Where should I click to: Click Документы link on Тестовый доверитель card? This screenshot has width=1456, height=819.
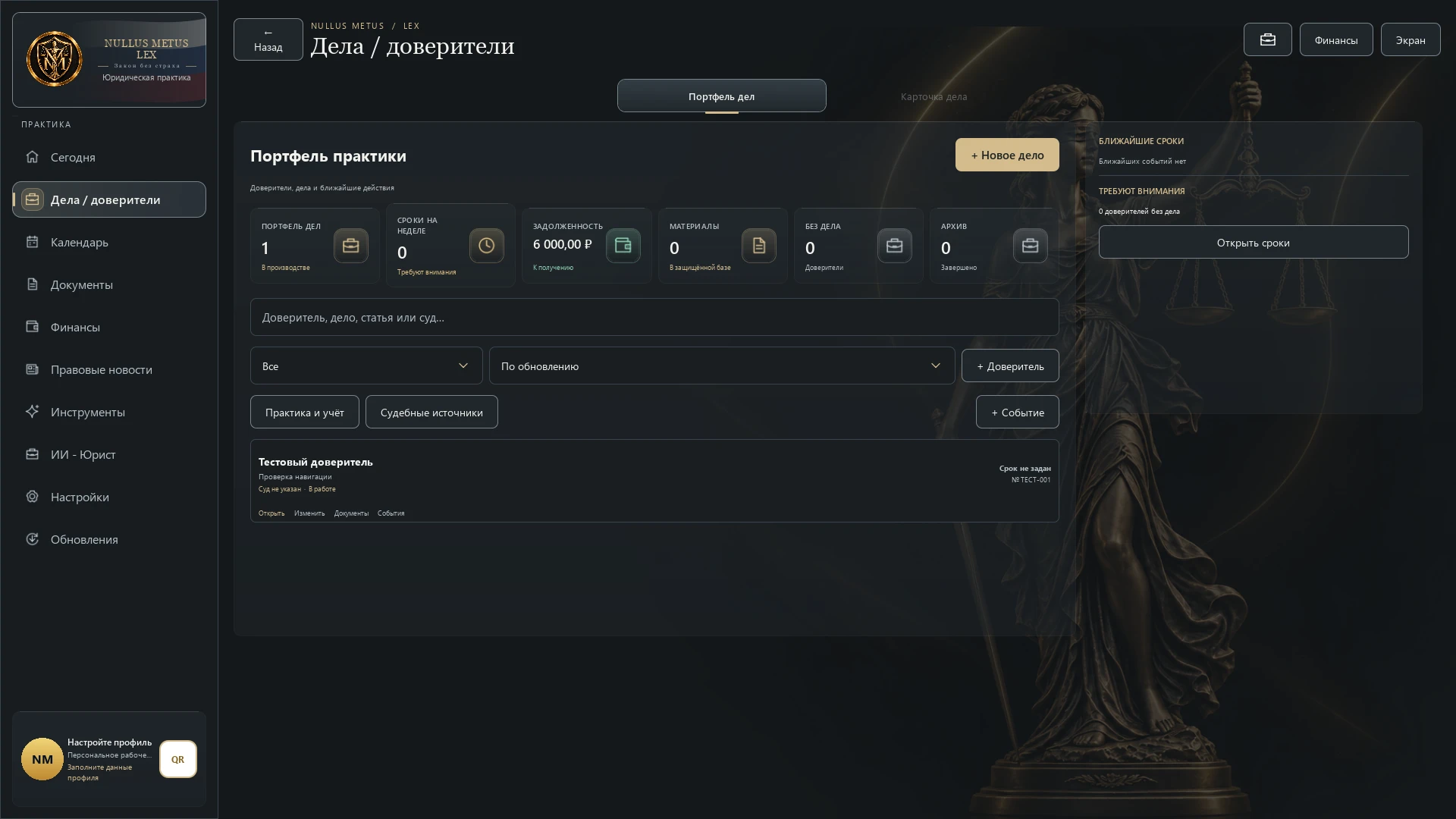(351, 513)
